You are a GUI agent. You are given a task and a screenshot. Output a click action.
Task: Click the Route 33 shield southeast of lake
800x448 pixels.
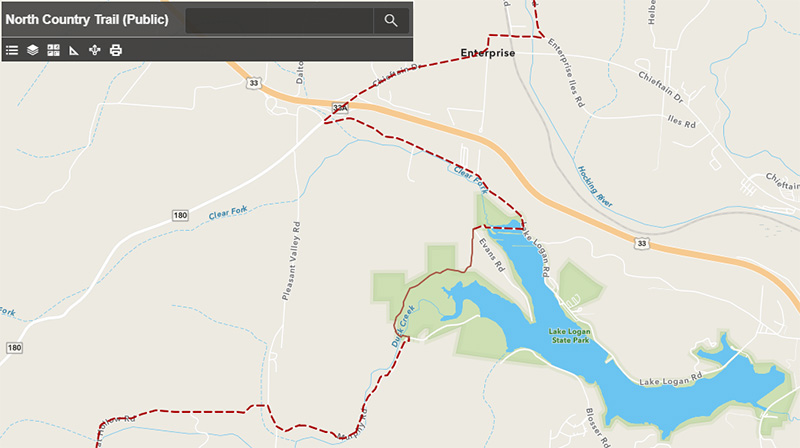point(642,243)
